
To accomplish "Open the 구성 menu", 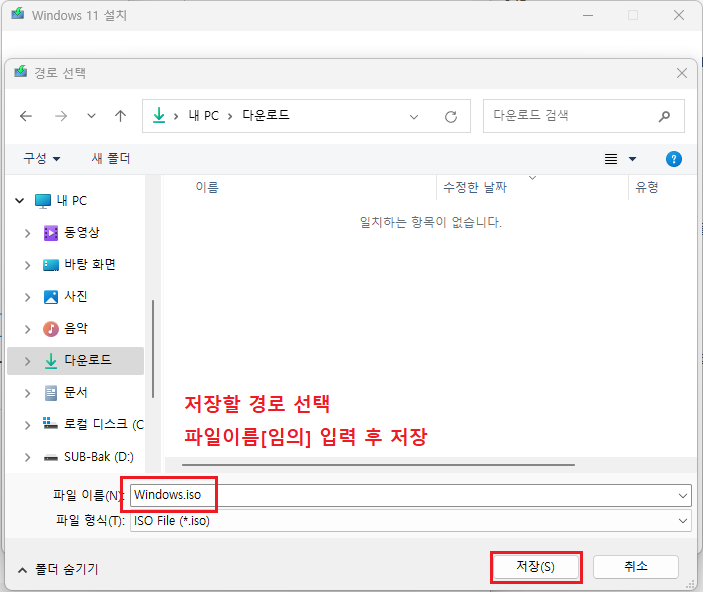I will click(x=42, y=158).
